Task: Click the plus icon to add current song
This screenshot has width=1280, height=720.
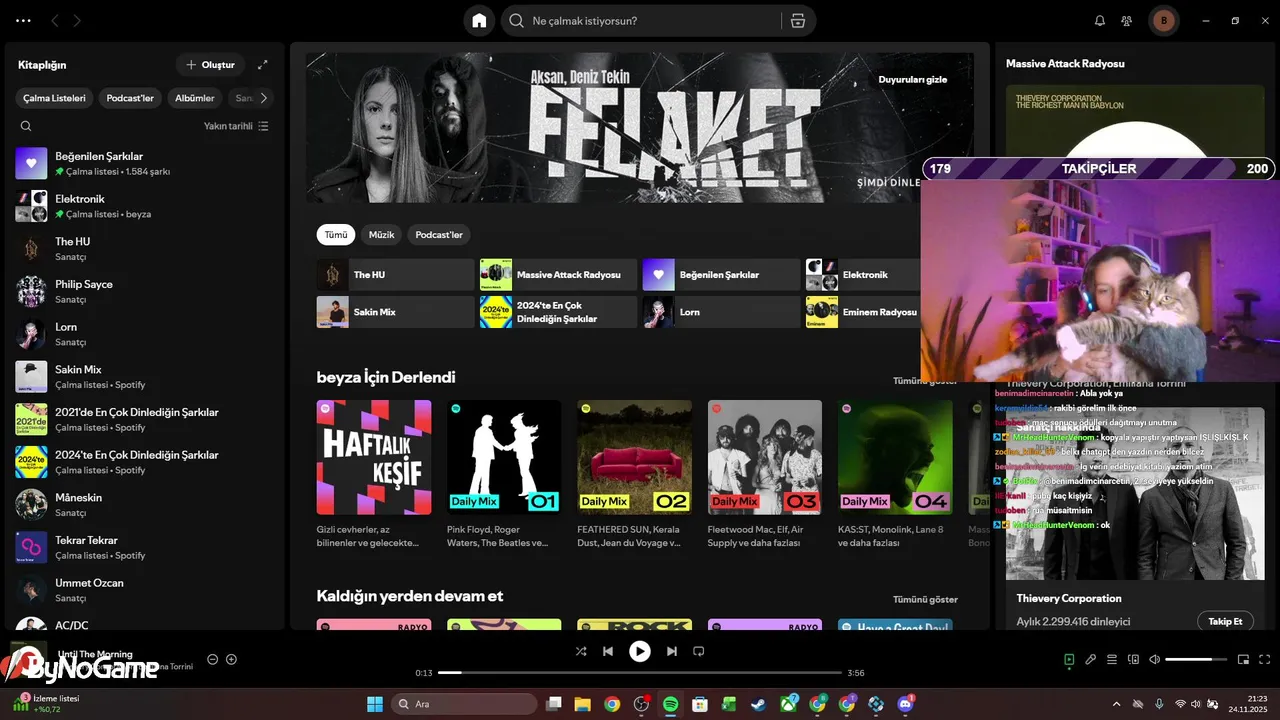Action: pyautogui.click(x=231, y=659)
